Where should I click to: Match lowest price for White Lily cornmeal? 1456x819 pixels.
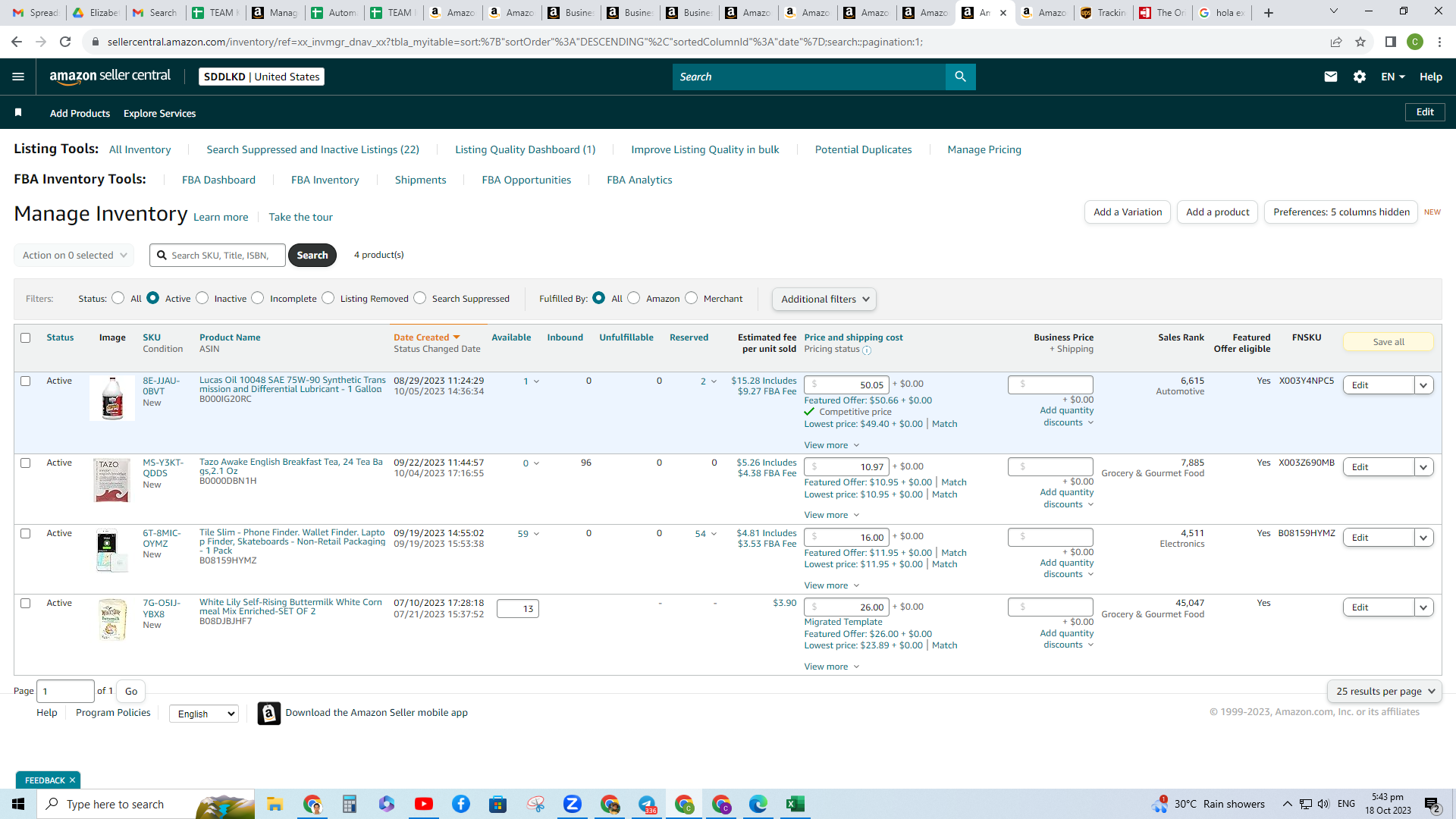pyautogui.click(x=945, y=645)
